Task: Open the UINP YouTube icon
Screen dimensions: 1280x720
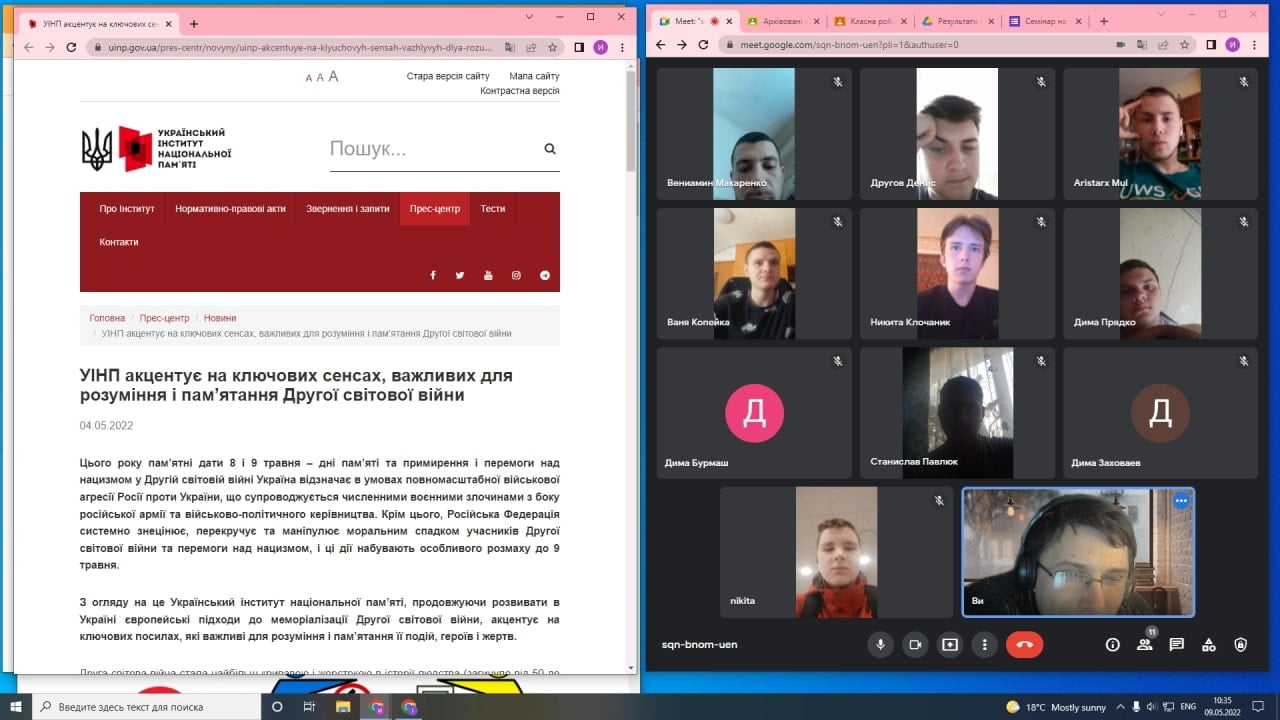Action: [488, 275]
